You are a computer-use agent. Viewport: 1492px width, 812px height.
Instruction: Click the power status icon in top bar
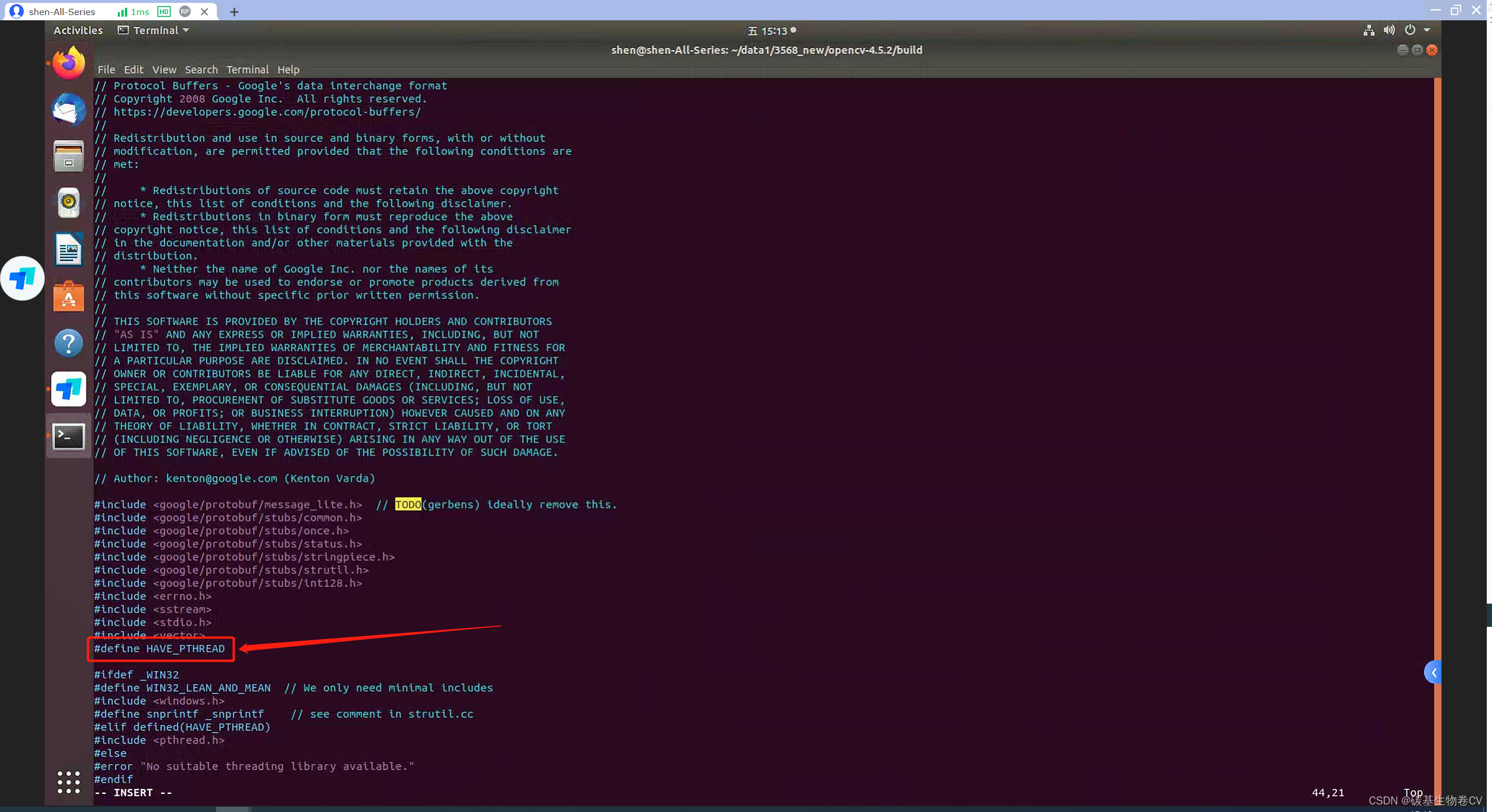click(1410, 30)
